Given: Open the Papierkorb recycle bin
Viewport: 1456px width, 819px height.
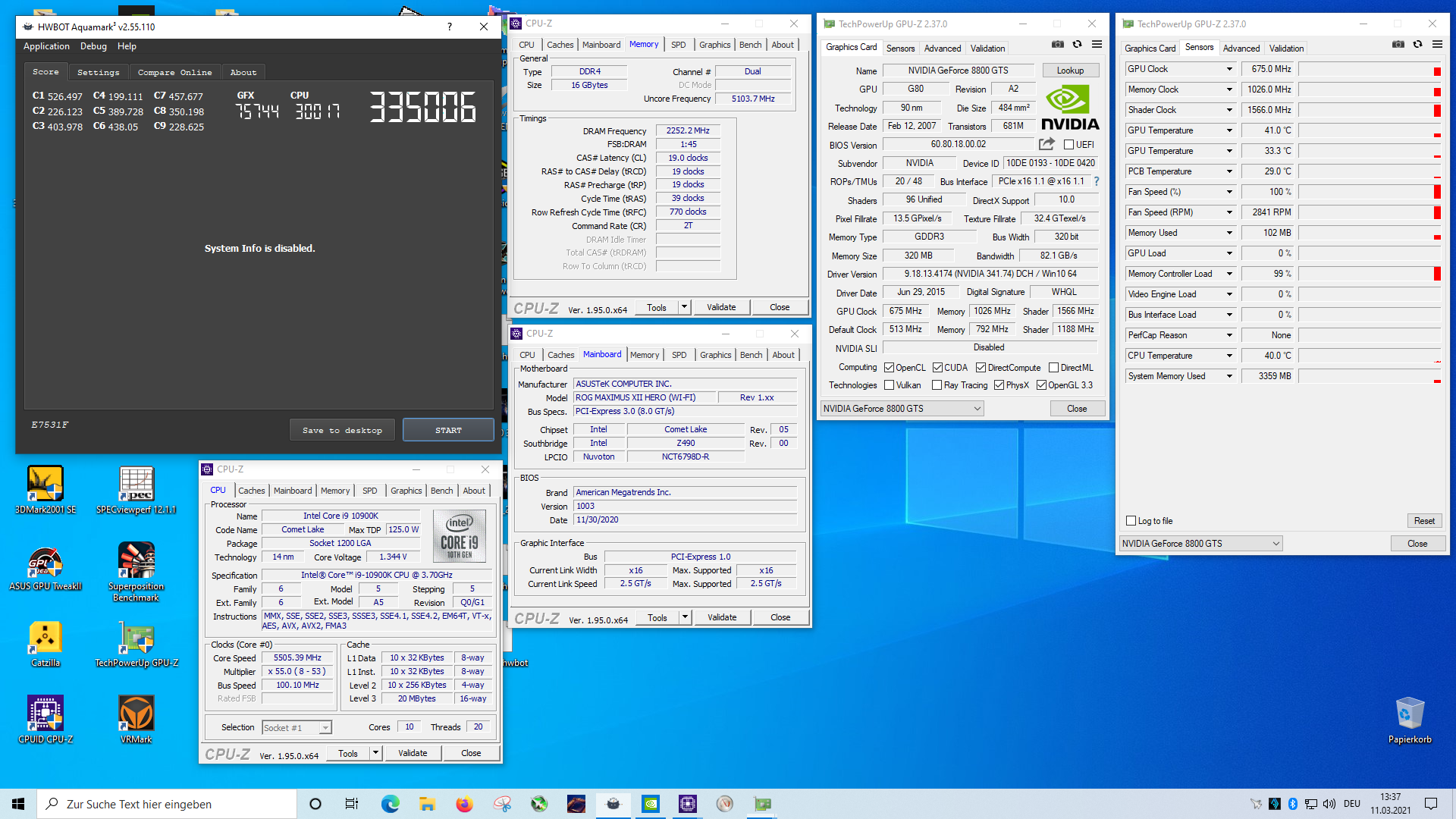Looking at the screenshot, I should coord(1410,720).
